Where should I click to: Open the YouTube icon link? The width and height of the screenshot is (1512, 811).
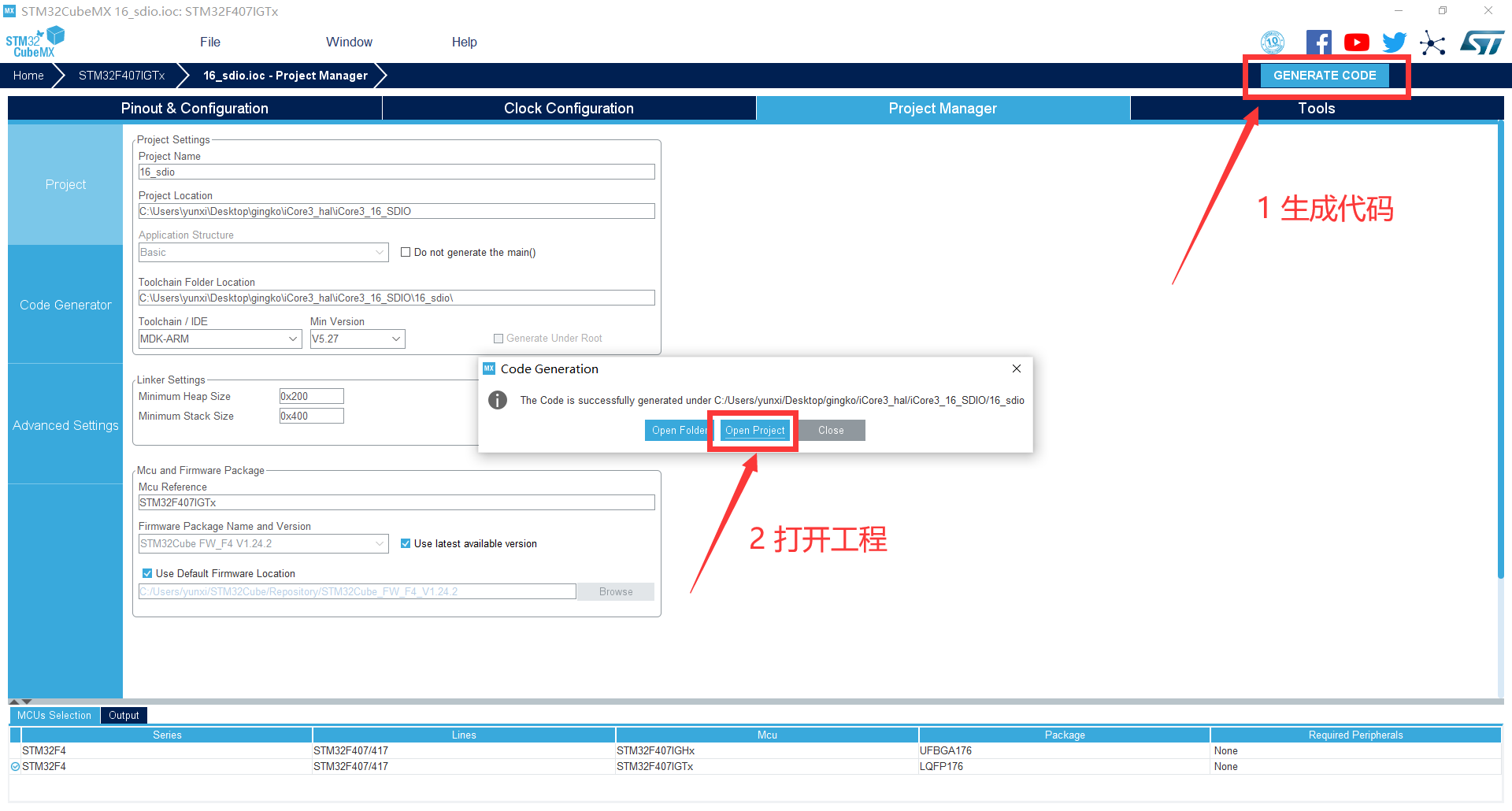coord(1356,43)
